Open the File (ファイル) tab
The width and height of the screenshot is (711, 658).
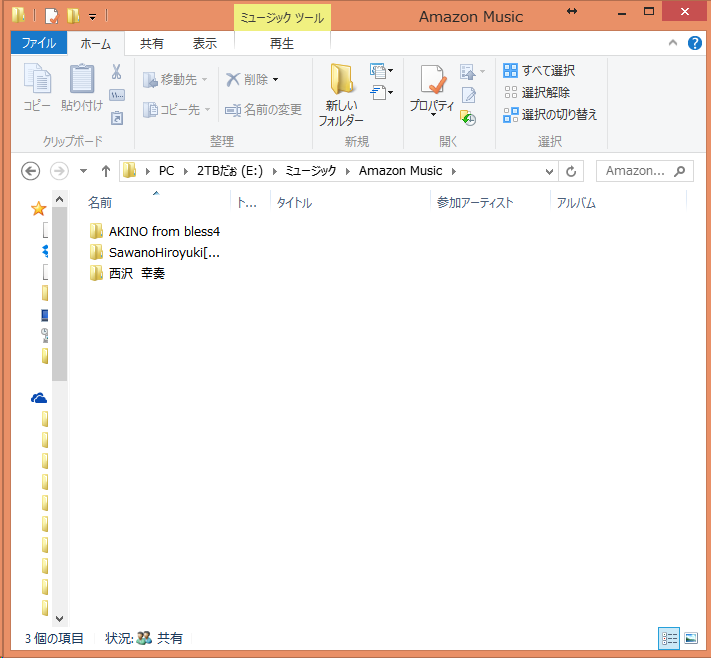pyautogui.click(x=39, y=43)
